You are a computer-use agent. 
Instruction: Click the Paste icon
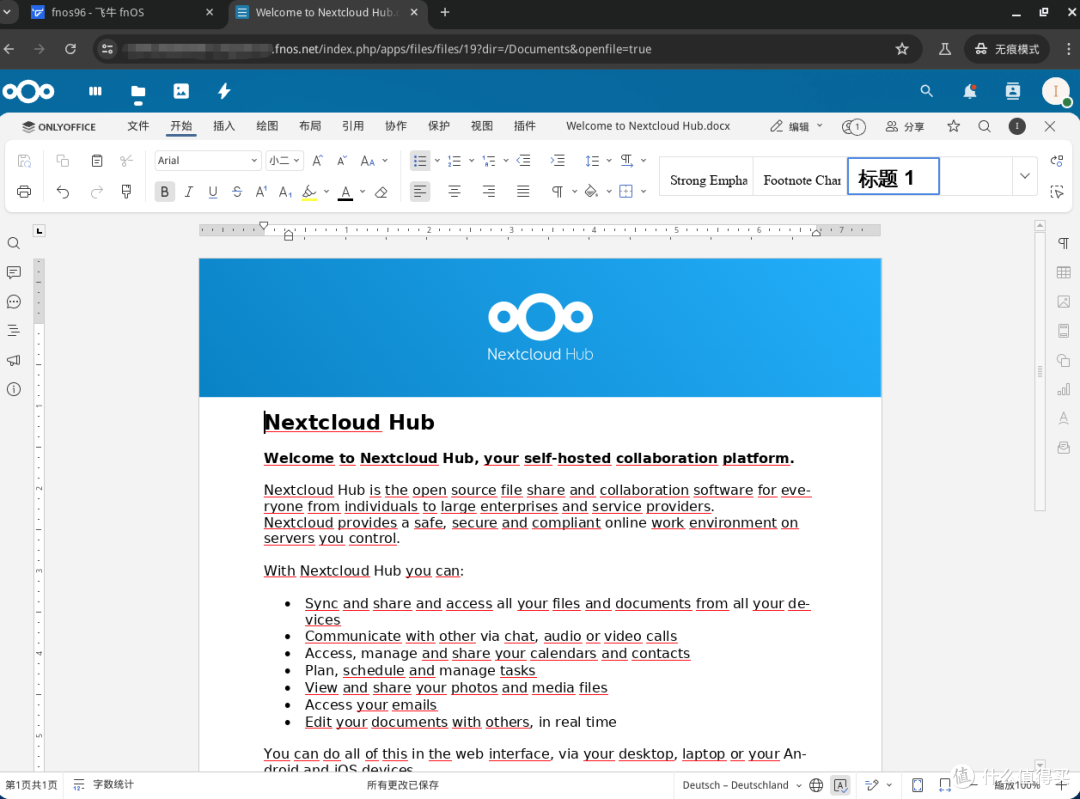pyautogui.click(x=97, y=160)
